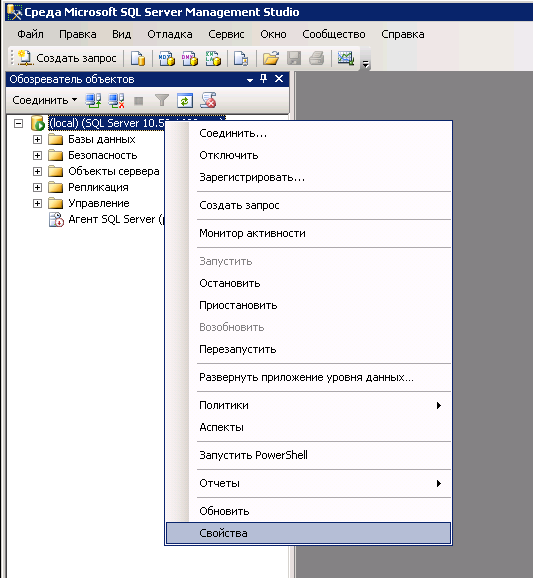This screenshot has height=578, width=533.
Task: Open the Файл menu
Action: (30, 34)
